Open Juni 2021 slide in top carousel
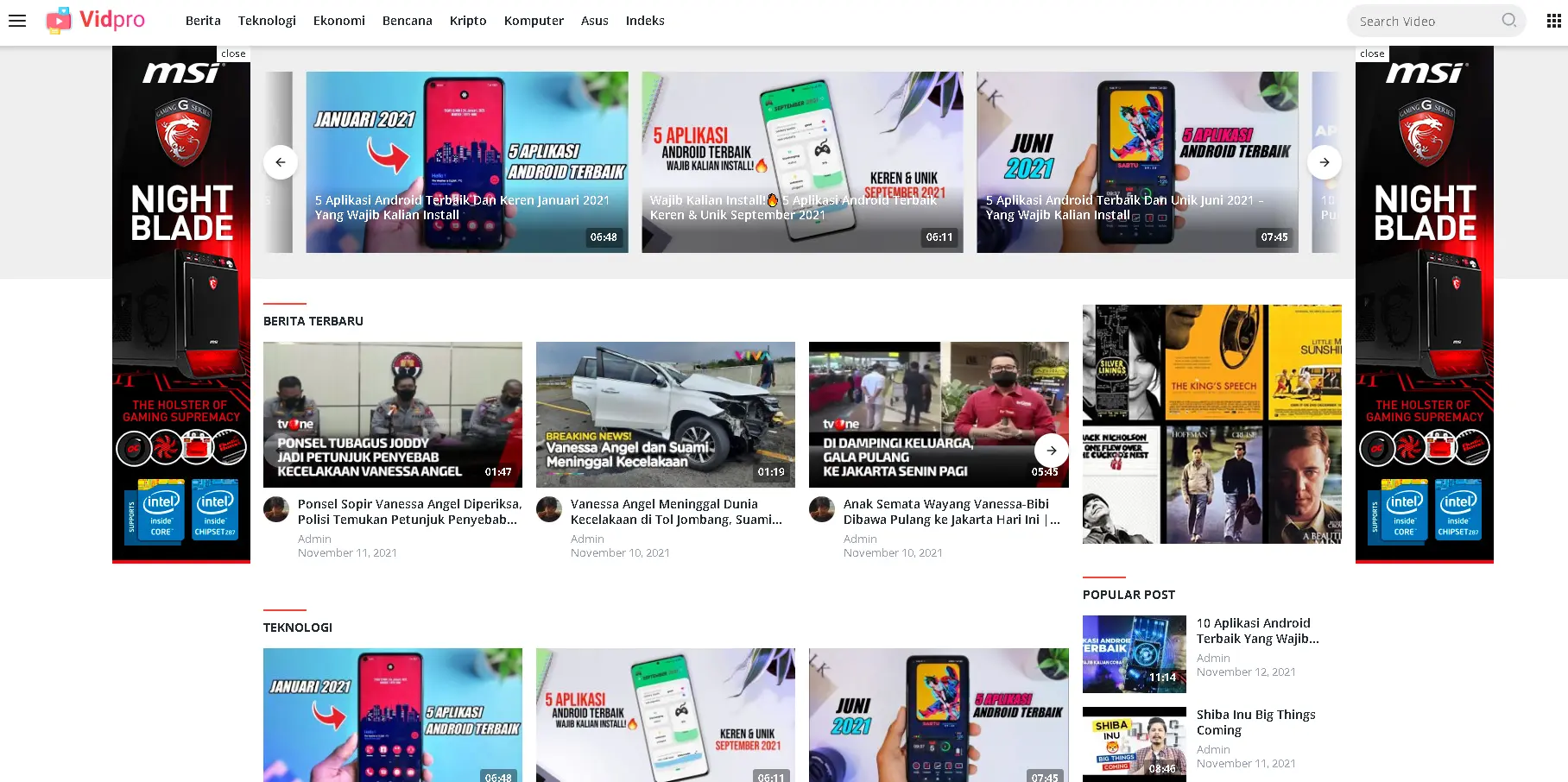The width and height of the screenshot is (1568, 782). coord(1137,162)
